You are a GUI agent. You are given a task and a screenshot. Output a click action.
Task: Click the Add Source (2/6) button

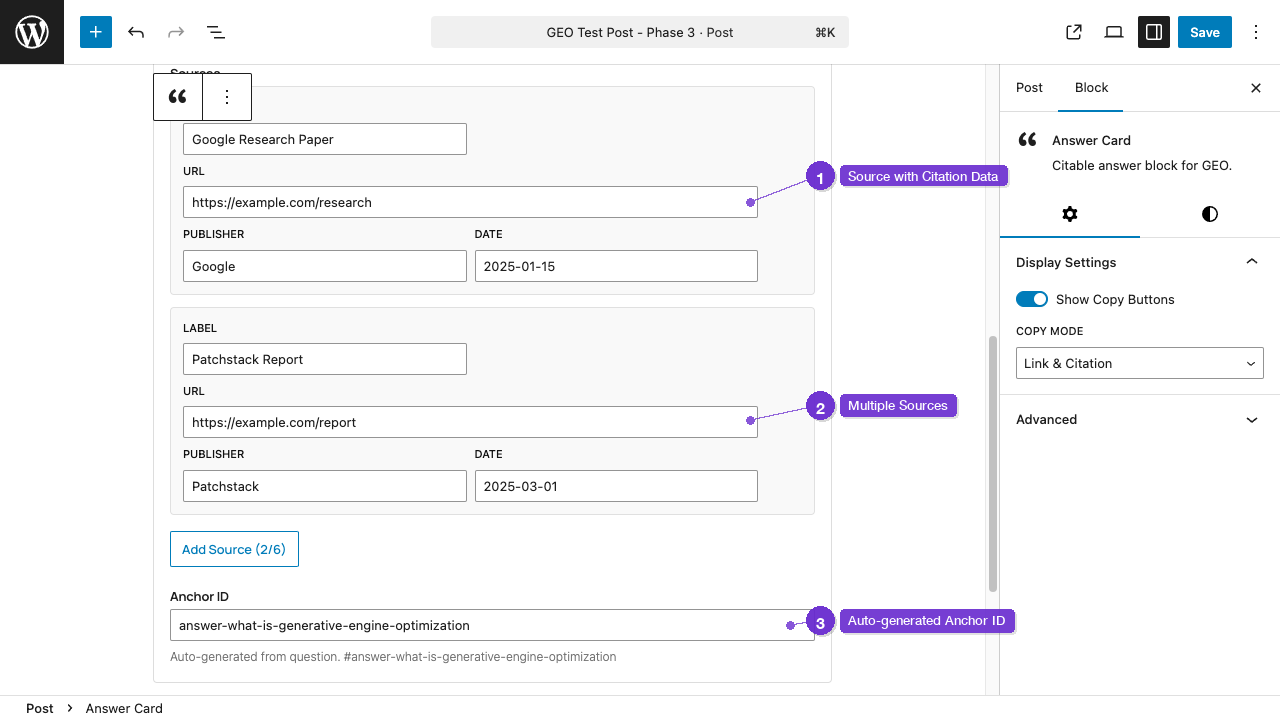pyautogui.click(x=234, y=548)
